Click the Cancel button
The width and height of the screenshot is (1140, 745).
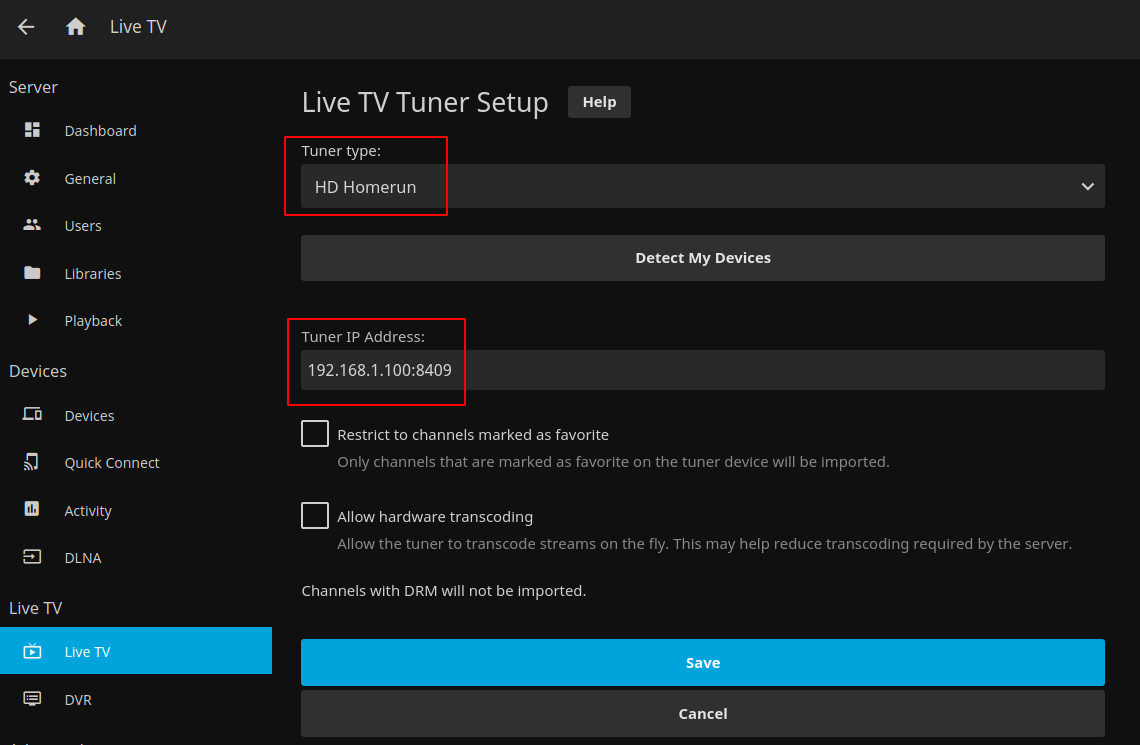702,714
